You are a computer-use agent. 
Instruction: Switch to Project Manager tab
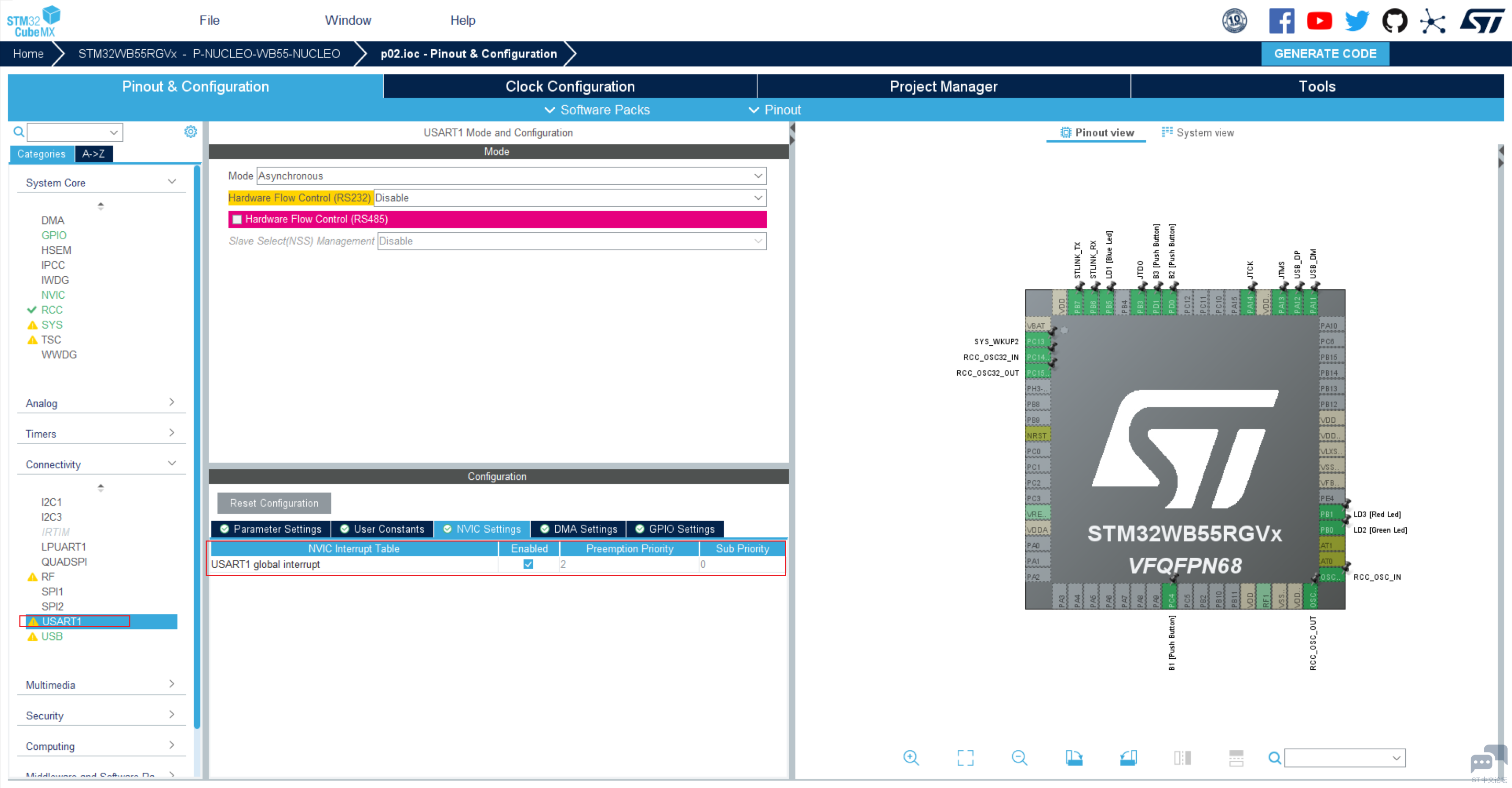943,86
